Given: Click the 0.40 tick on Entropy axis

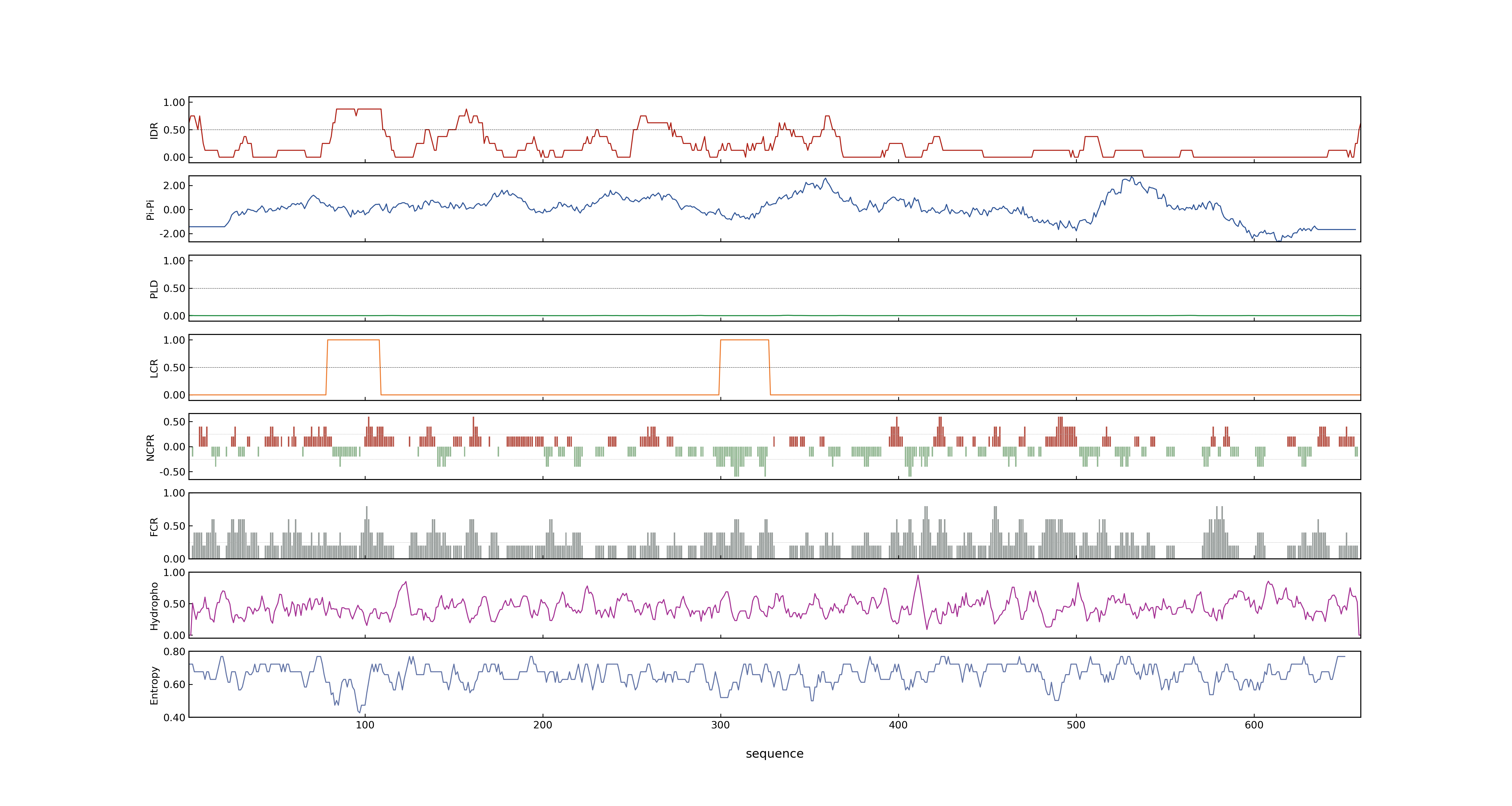Looking at the screenshot, I should click(x=174, y=717).
